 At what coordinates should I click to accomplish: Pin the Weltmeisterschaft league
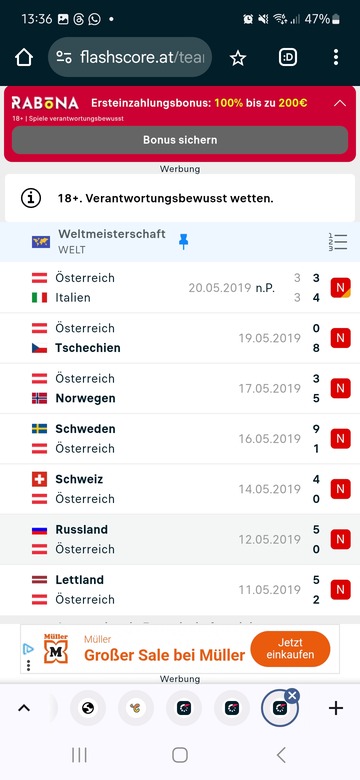pyautogui.click(x=183, y=242)
